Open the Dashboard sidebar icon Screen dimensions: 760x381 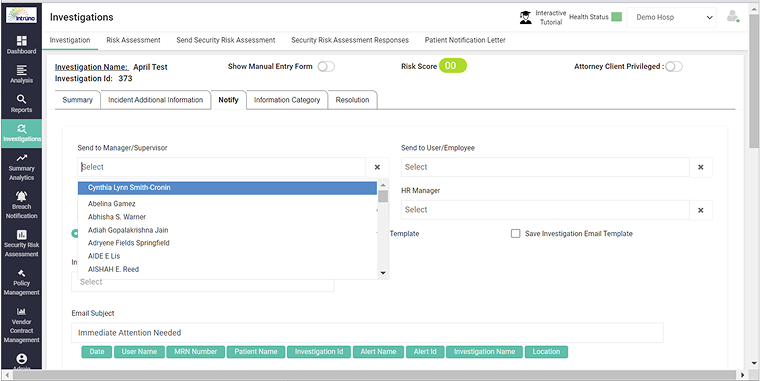(21, 41)
